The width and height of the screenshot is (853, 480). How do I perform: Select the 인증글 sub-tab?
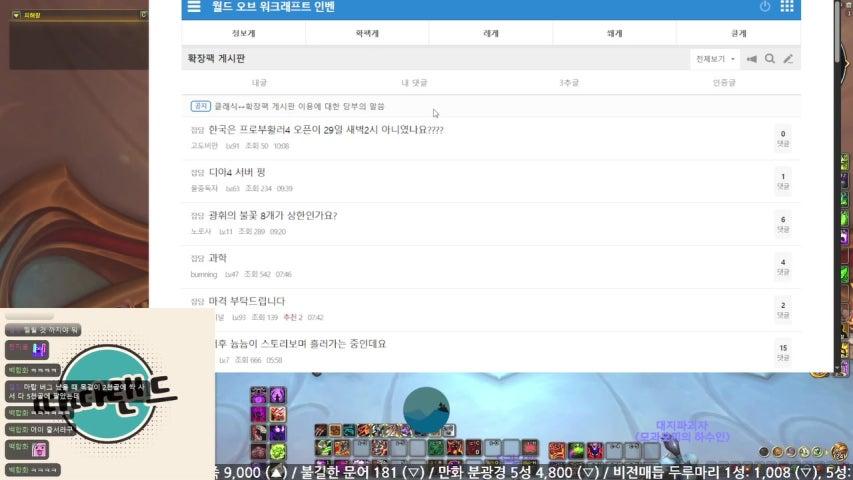point(724,83)
